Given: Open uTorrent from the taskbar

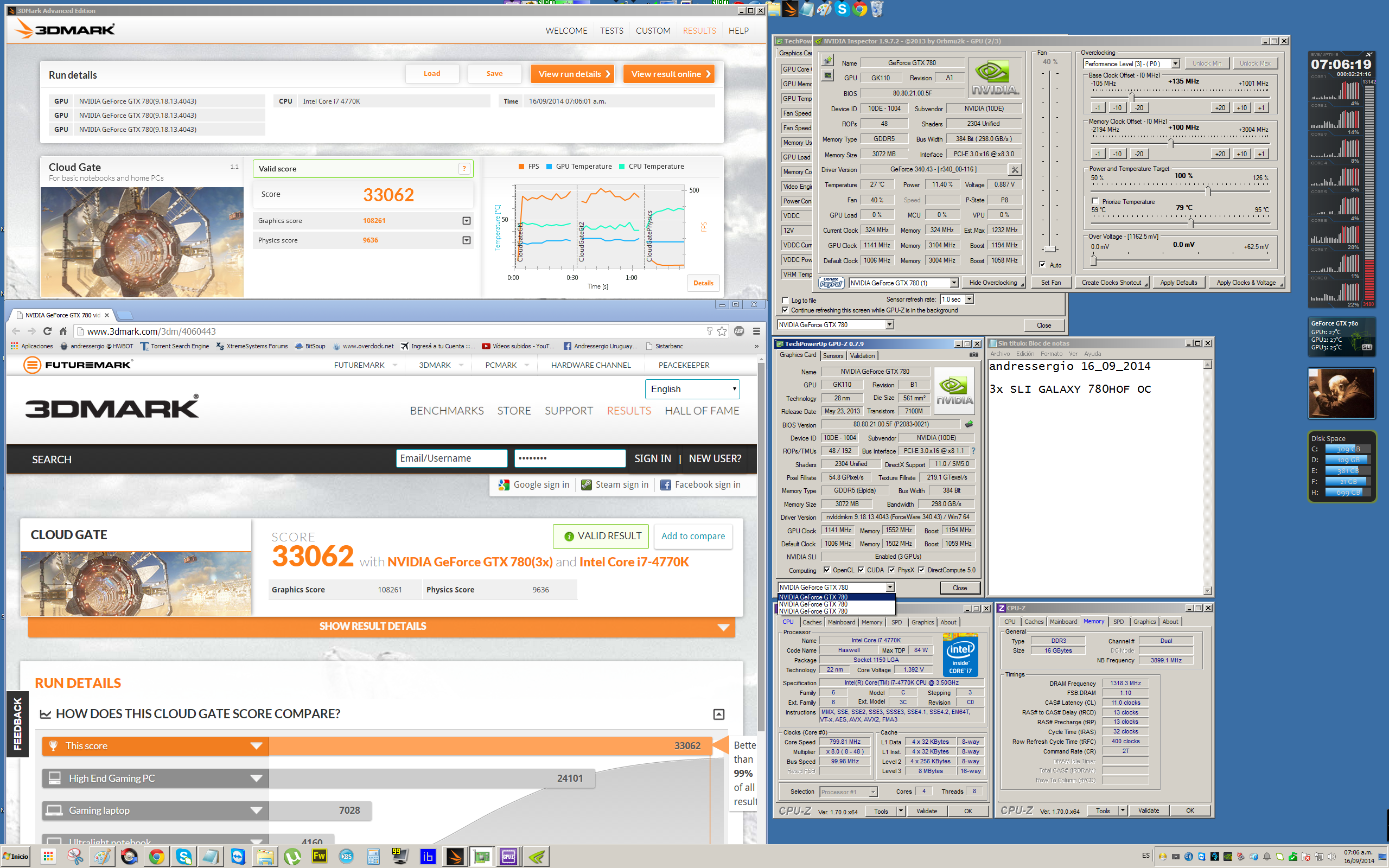Looking at the screenshot, I should point(292,857).
